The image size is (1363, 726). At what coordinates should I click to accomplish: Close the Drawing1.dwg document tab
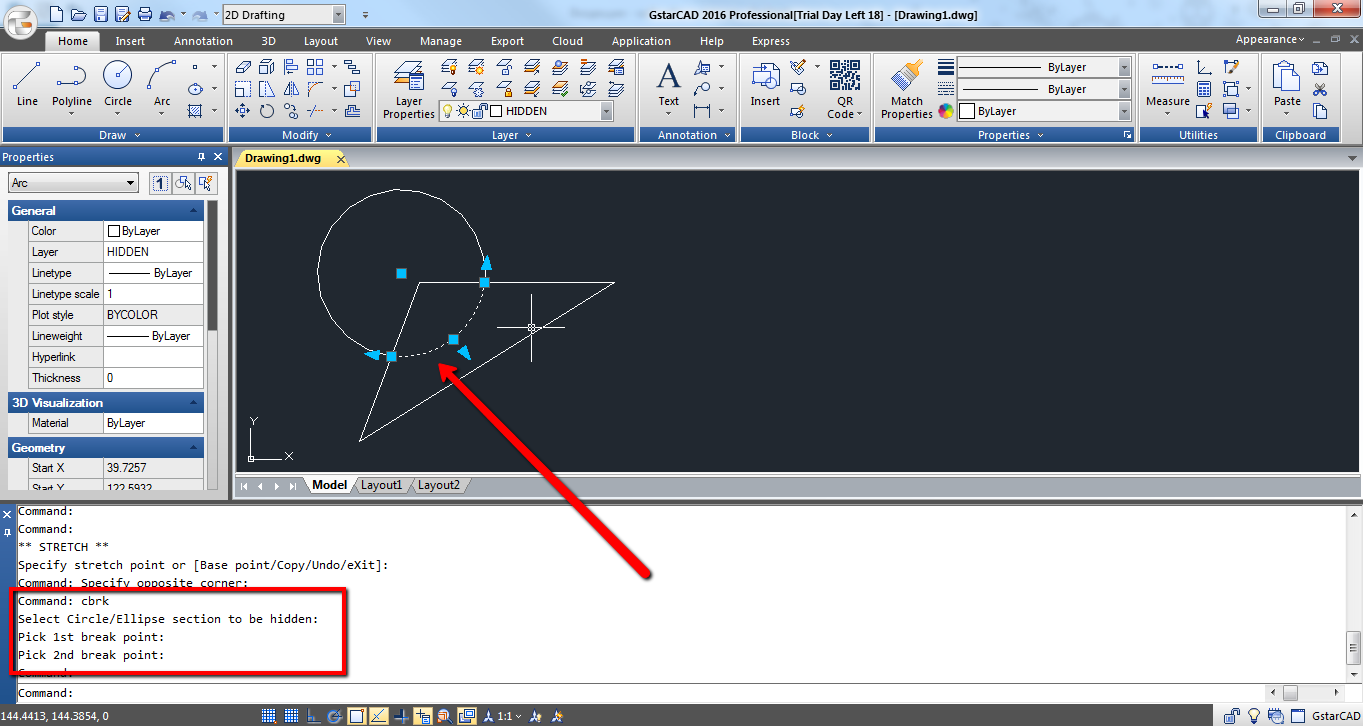coord(340,159)
